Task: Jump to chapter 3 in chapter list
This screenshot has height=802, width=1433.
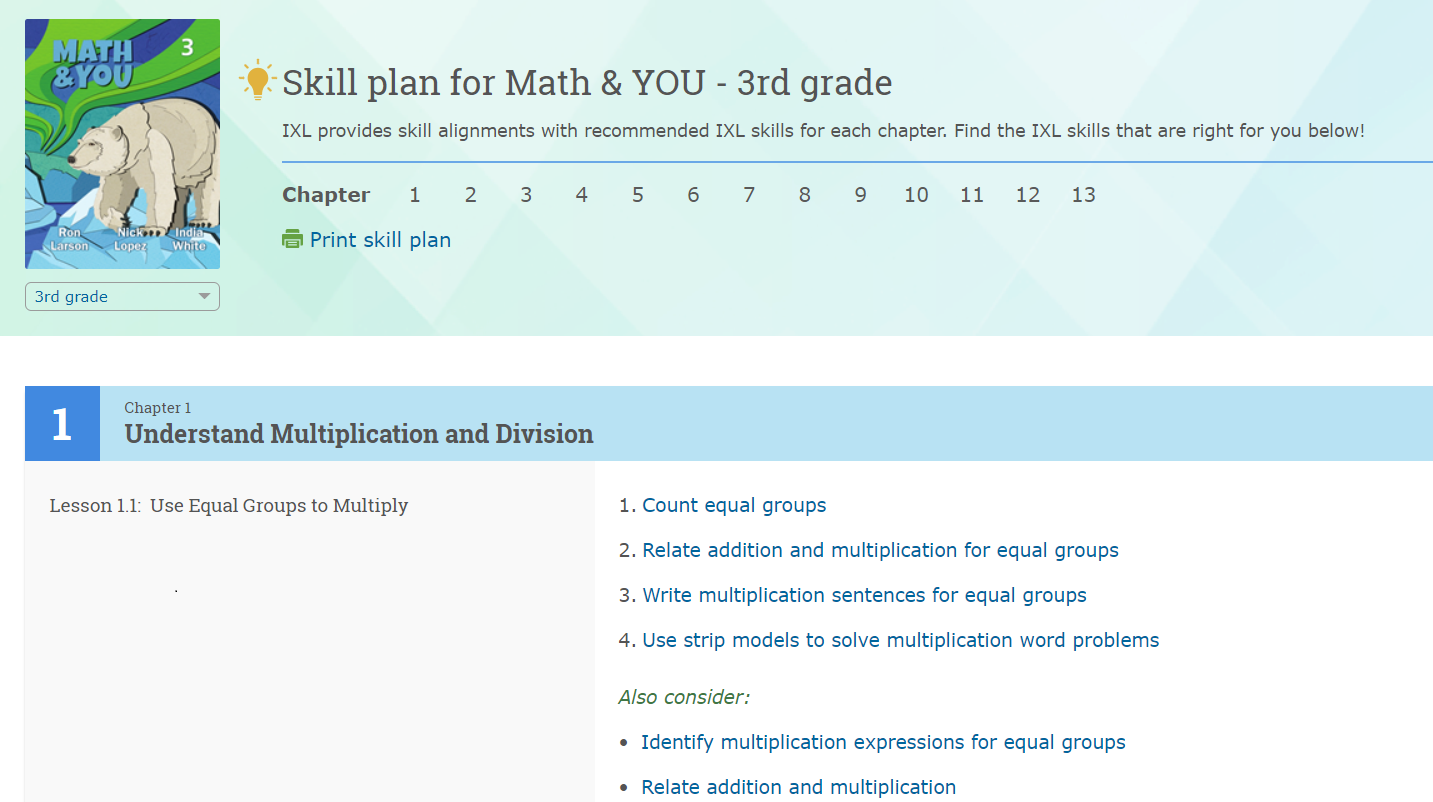Action: click(526, 195)
